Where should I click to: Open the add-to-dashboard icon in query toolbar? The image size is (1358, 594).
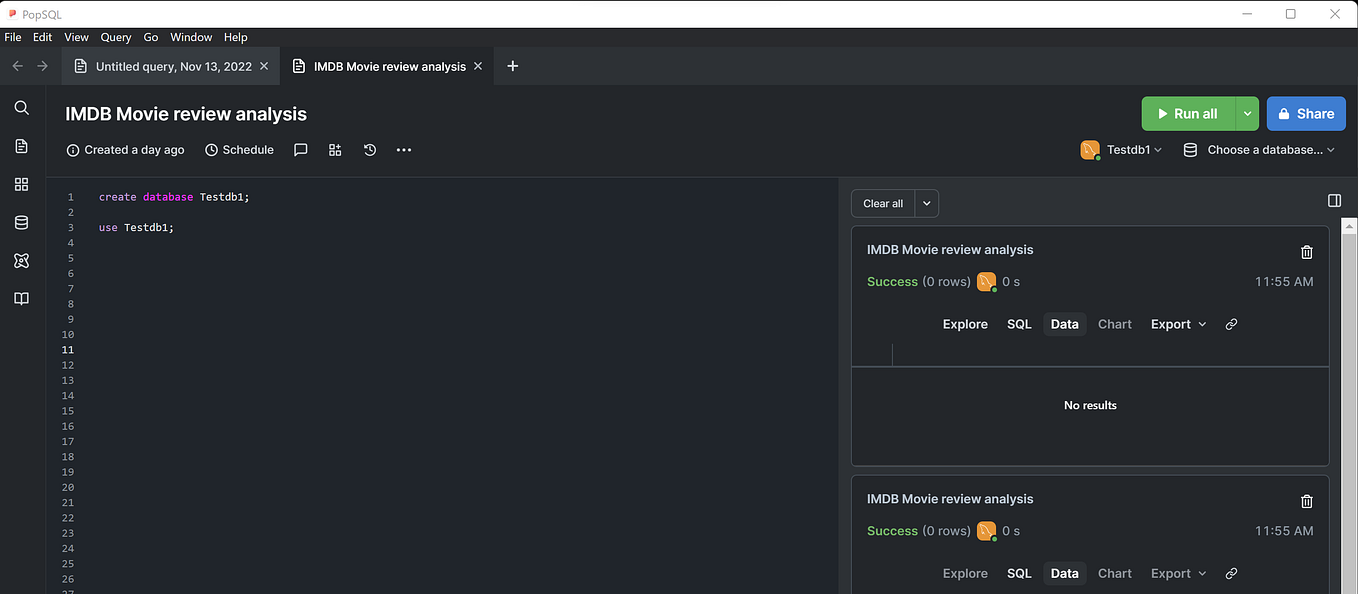(335, 150)
